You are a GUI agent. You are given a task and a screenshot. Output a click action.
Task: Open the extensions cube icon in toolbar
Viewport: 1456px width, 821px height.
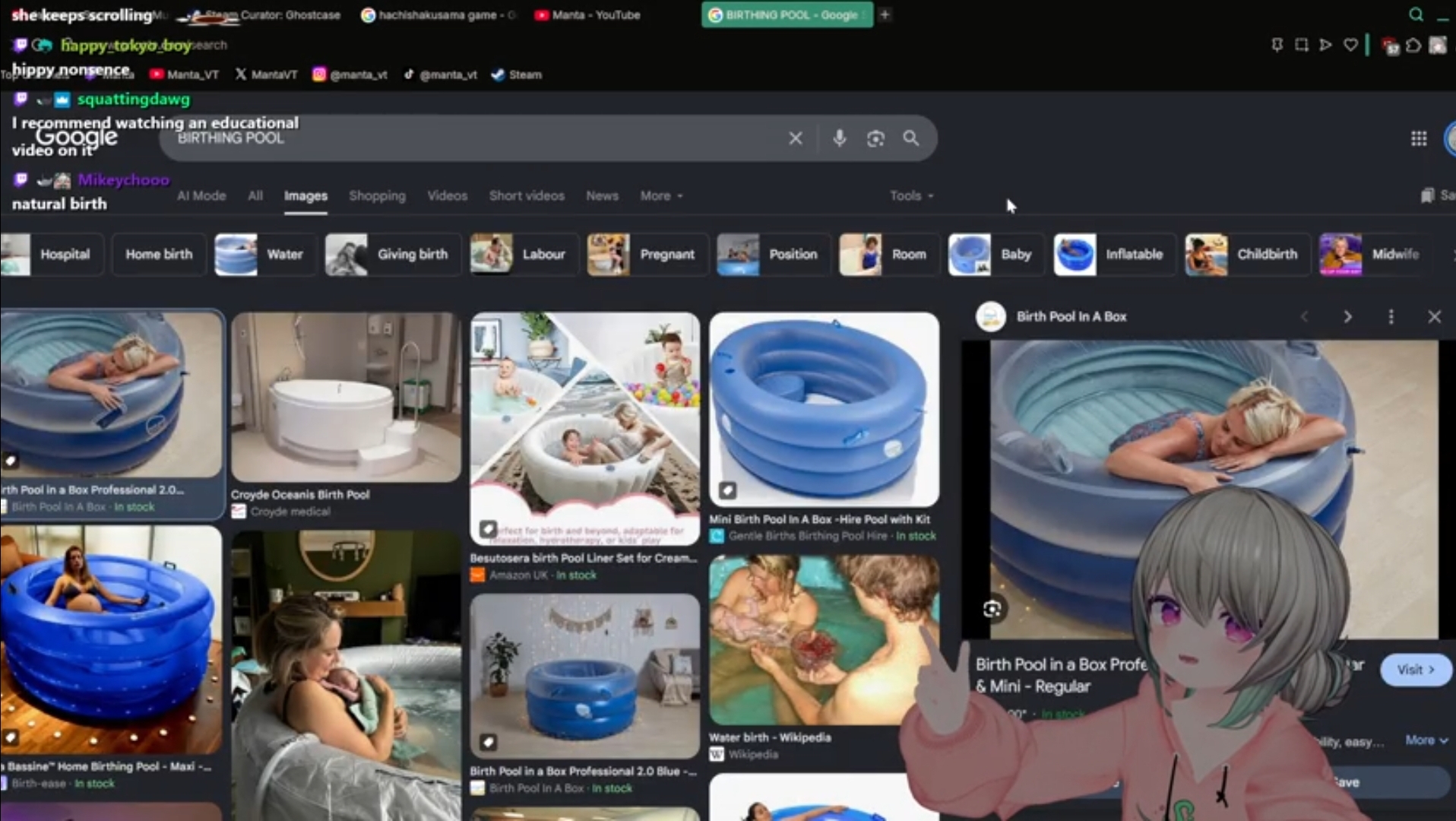click(x=1413, y=46)
